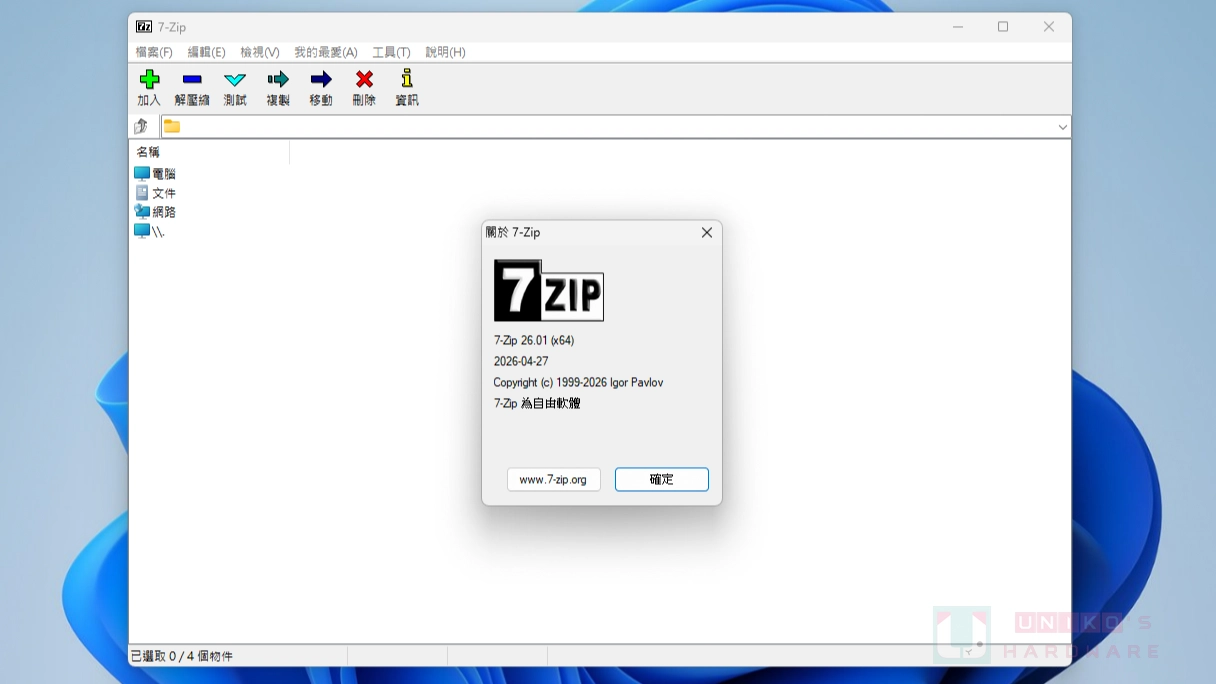Viewport: 1216px width, 684px height.
Task: Click the 複製 (Copy) toolbar icon
Action: (x=278, y=79)
